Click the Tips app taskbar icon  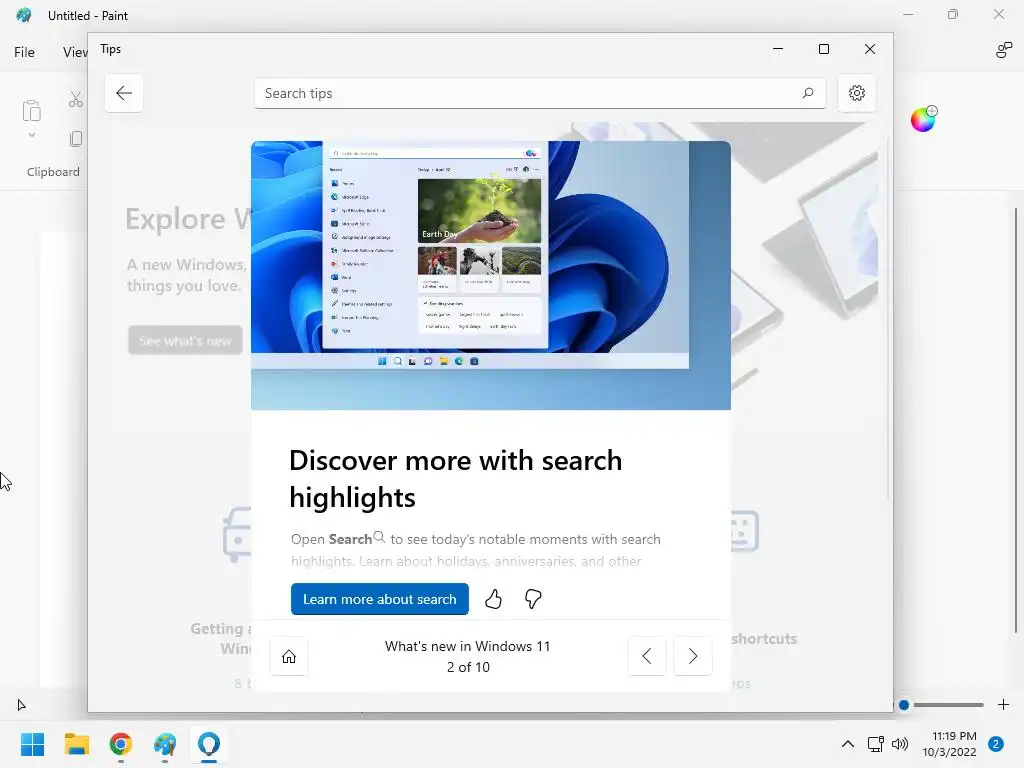point(209,744)
